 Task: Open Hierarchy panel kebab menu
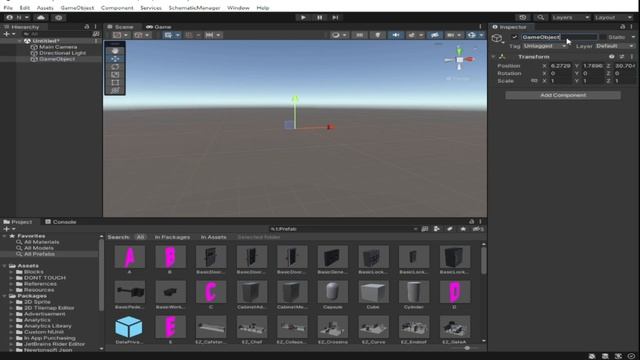[96, 27]
